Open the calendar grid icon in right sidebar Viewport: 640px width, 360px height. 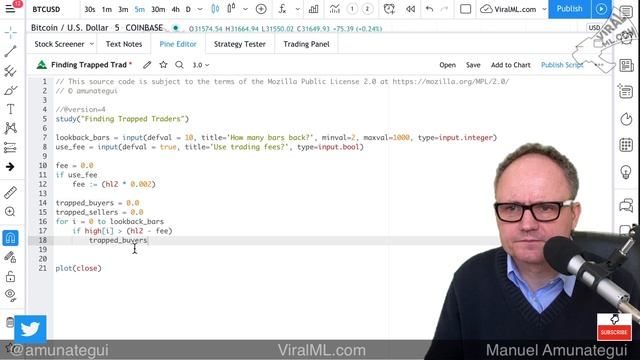[x=626, y=145]
